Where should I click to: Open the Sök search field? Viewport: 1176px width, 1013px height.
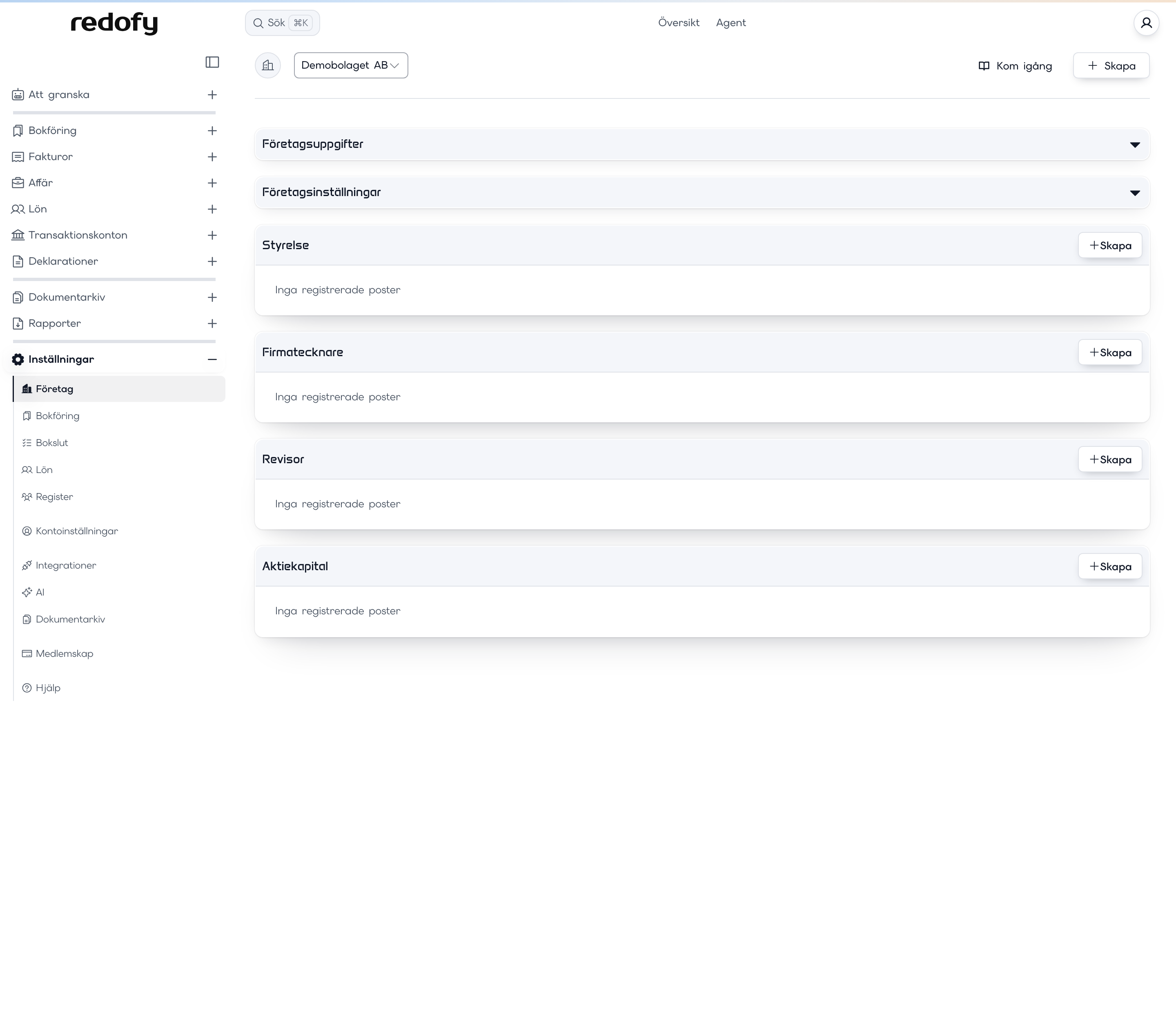tap(282, 23)
